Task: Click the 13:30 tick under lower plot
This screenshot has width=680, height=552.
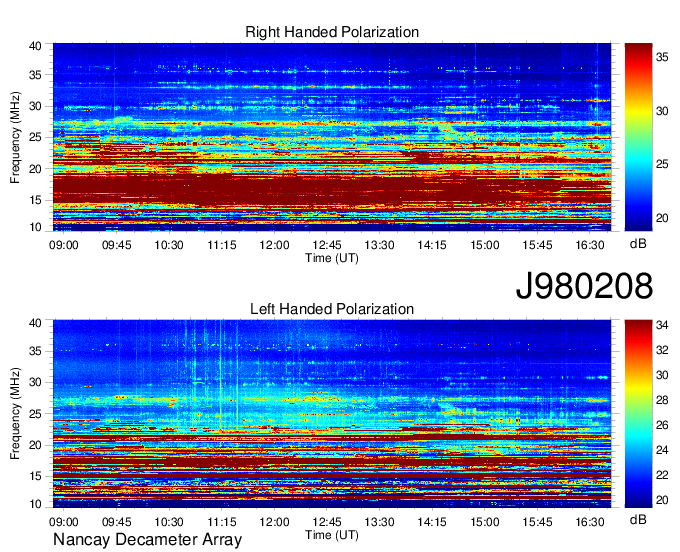Action: point(379,522)
